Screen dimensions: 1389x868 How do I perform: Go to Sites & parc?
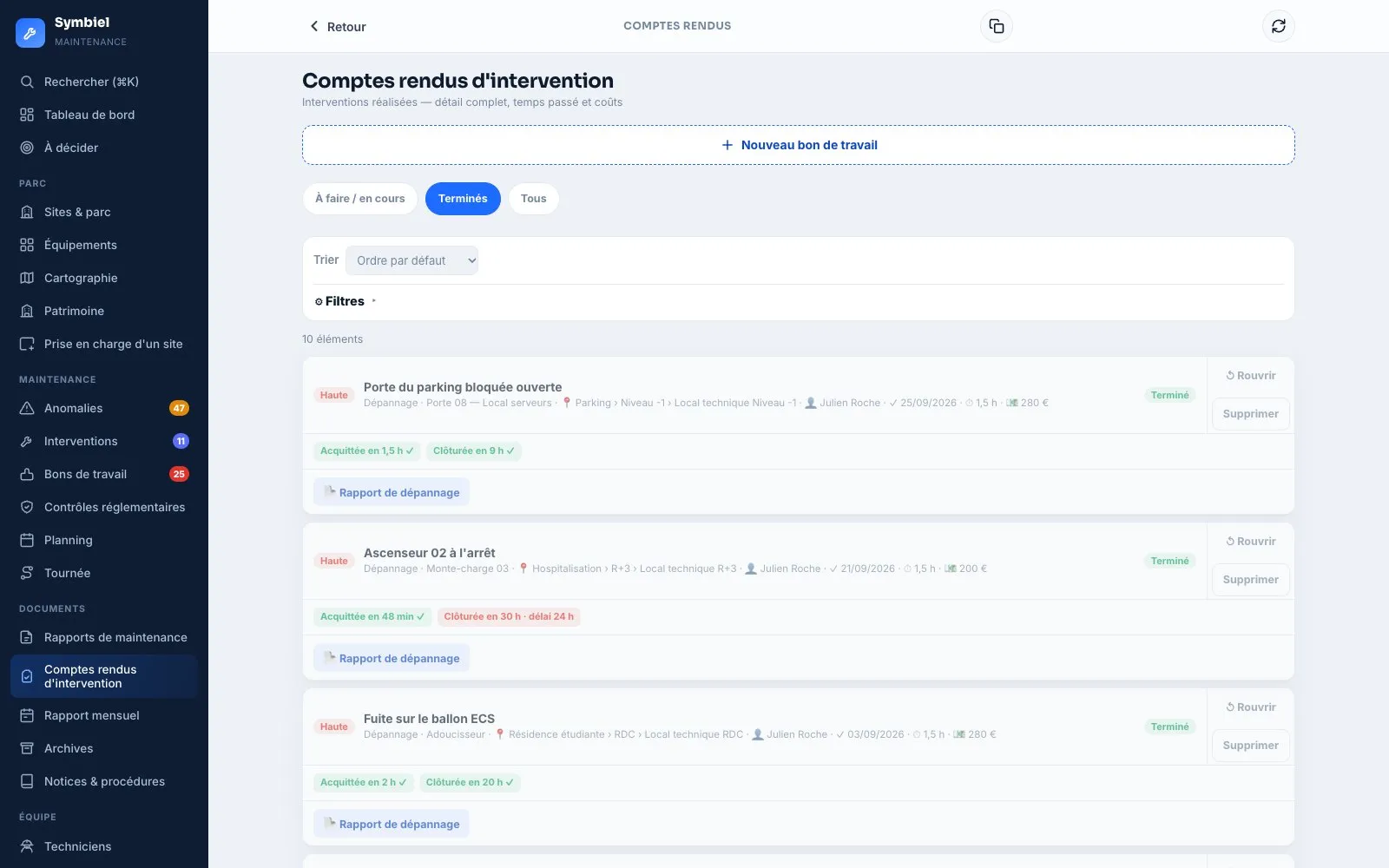104,212
